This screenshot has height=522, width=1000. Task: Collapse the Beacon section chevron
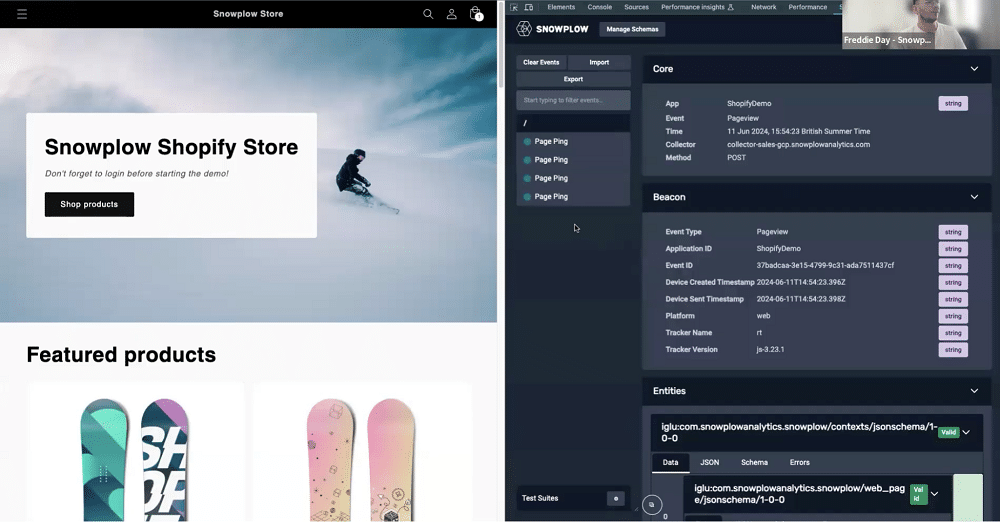[x=974, y=197]
